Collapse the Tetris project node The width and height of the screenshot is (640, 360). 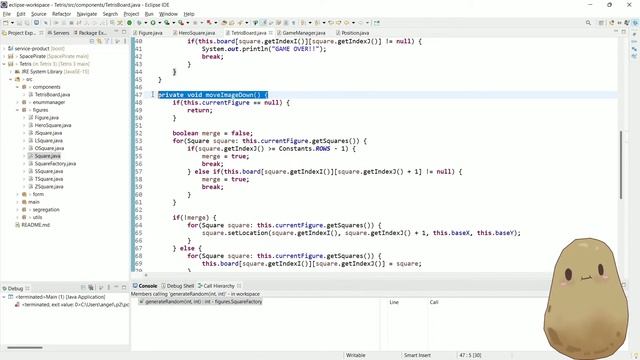[4, 64]
